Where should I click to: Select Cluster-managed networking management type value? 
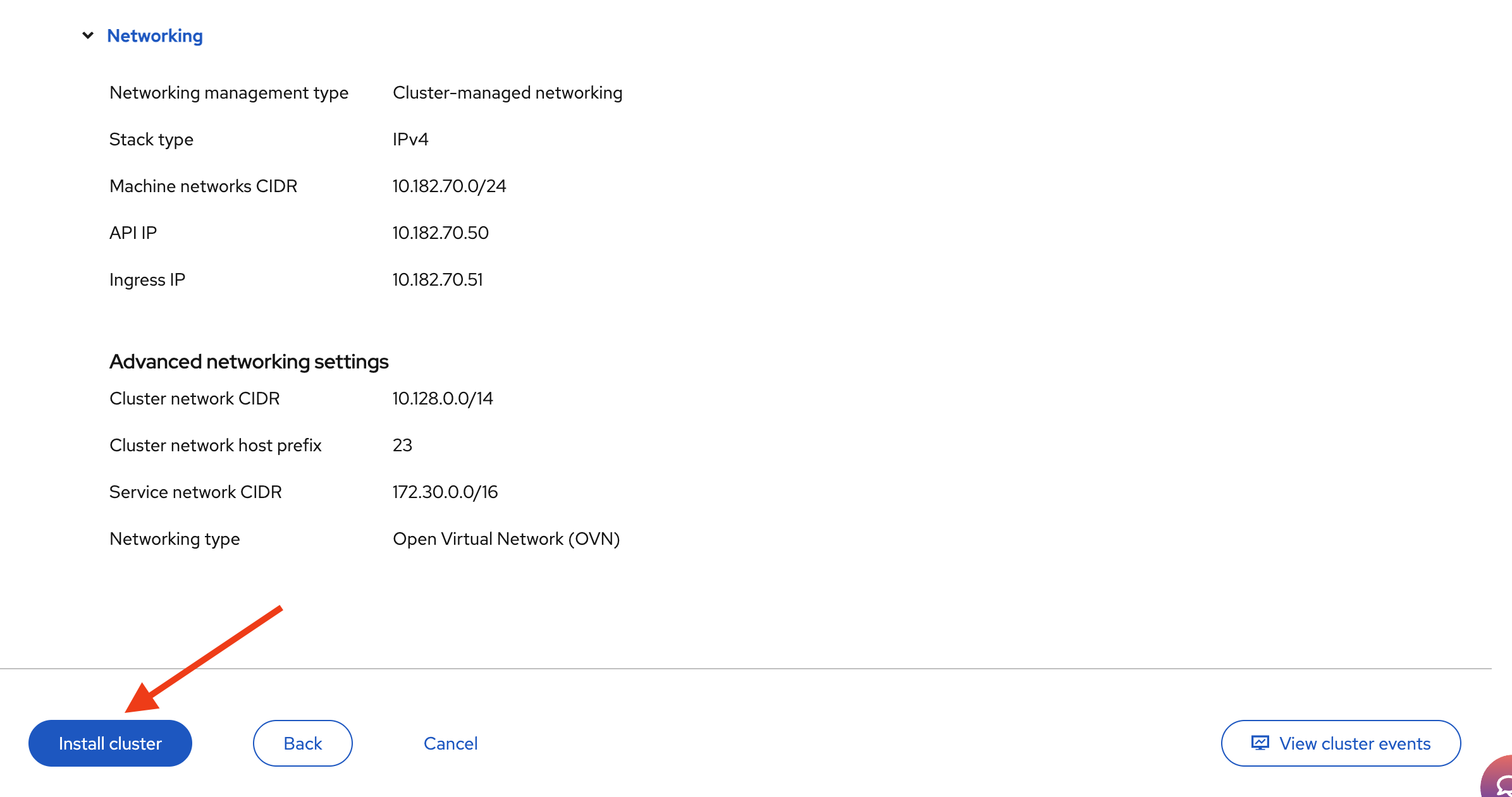(x=507, y=92)
